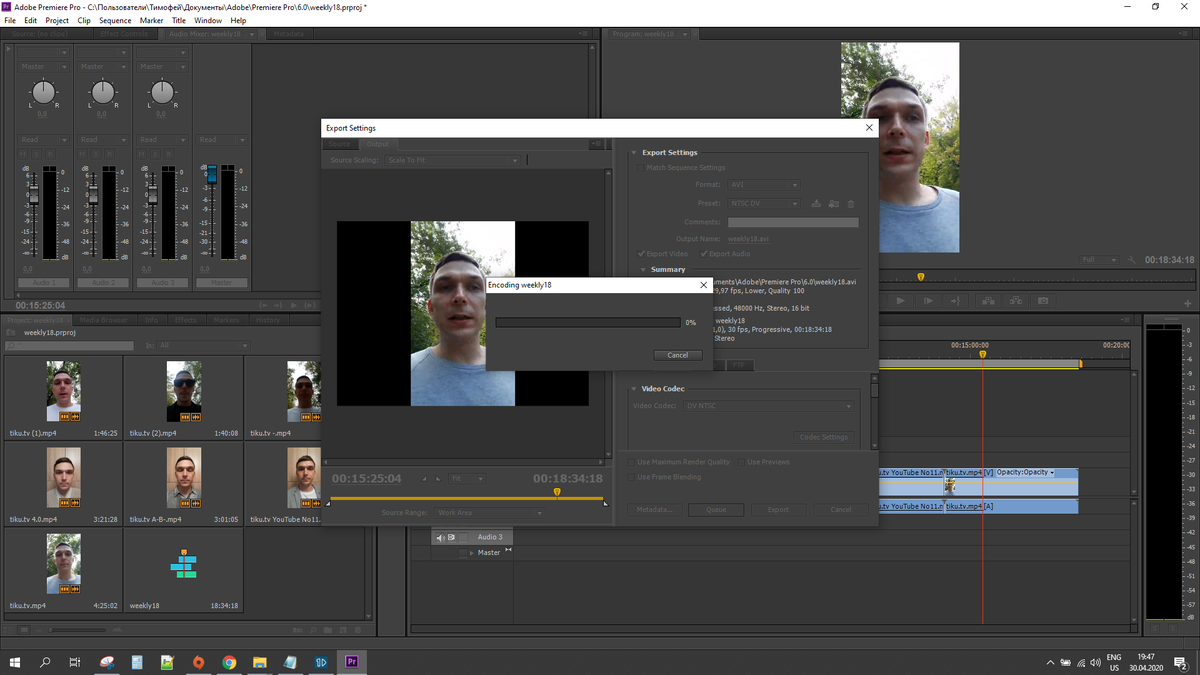
Task: Open the Edit menu
Action: point(31,20)
